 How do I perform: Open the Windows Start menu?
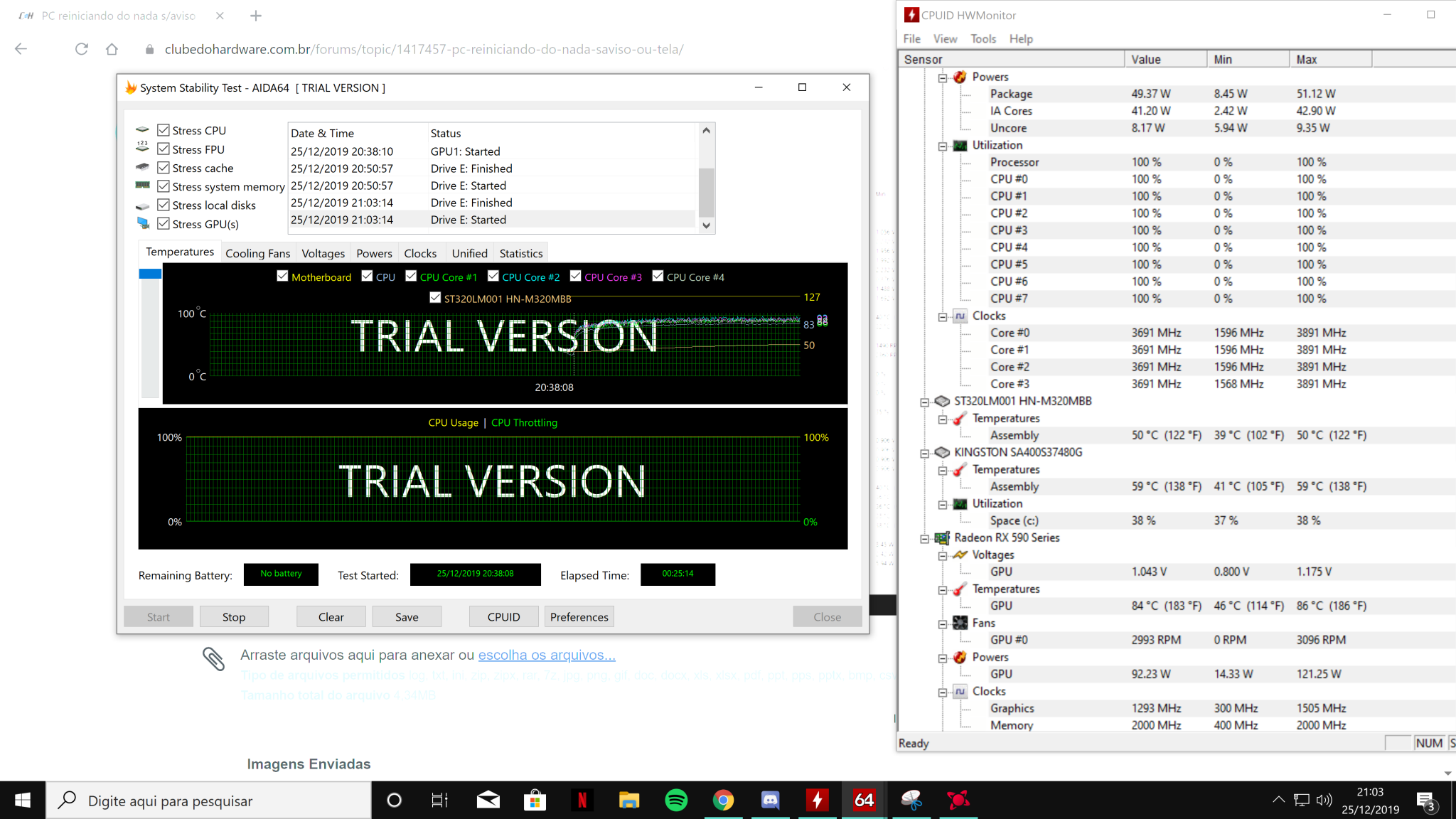(x=23, y=801)
